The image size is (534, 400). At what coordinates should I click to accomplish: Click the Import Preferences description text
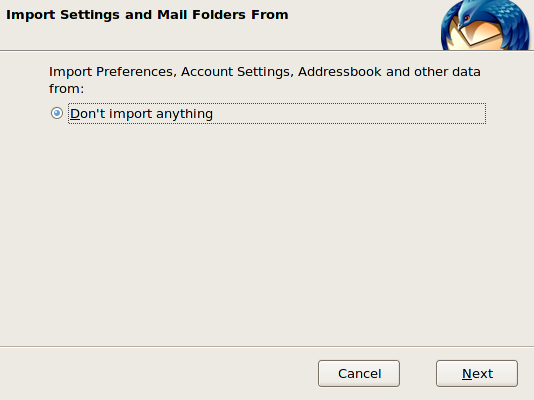tap(265, 80)
